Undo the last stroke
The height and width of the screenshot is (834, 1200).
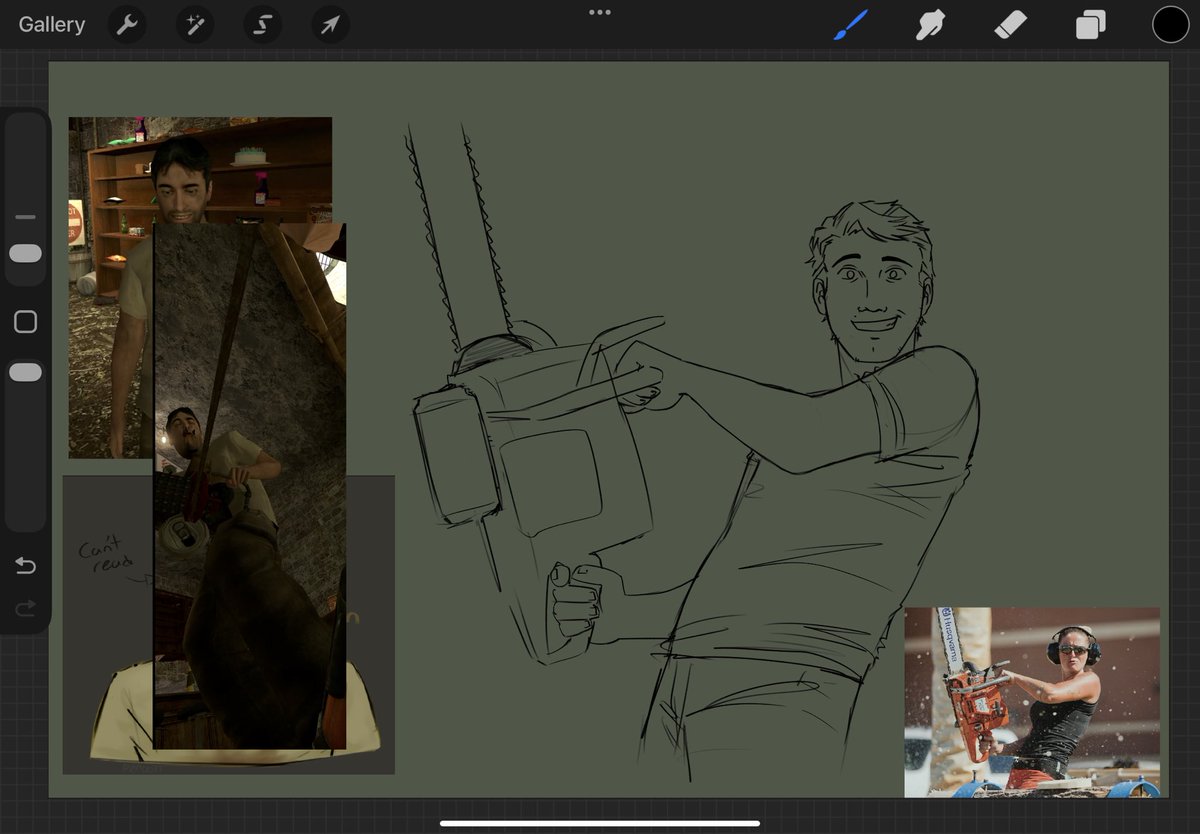click(26, 567)
